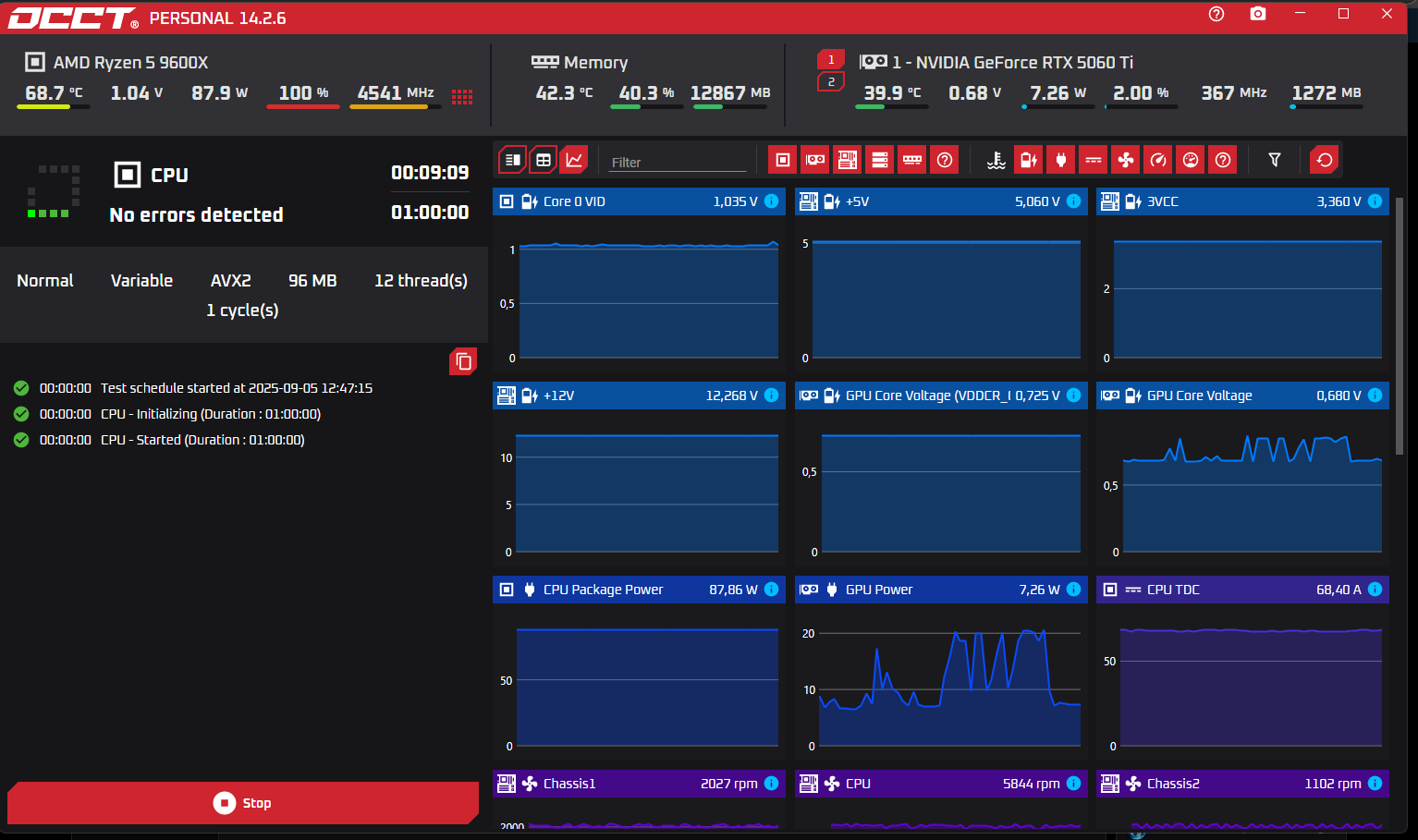
Task: Click the test duration '01:00:00' beside 'No errors detected'
Action: click(x=430, y=212)
